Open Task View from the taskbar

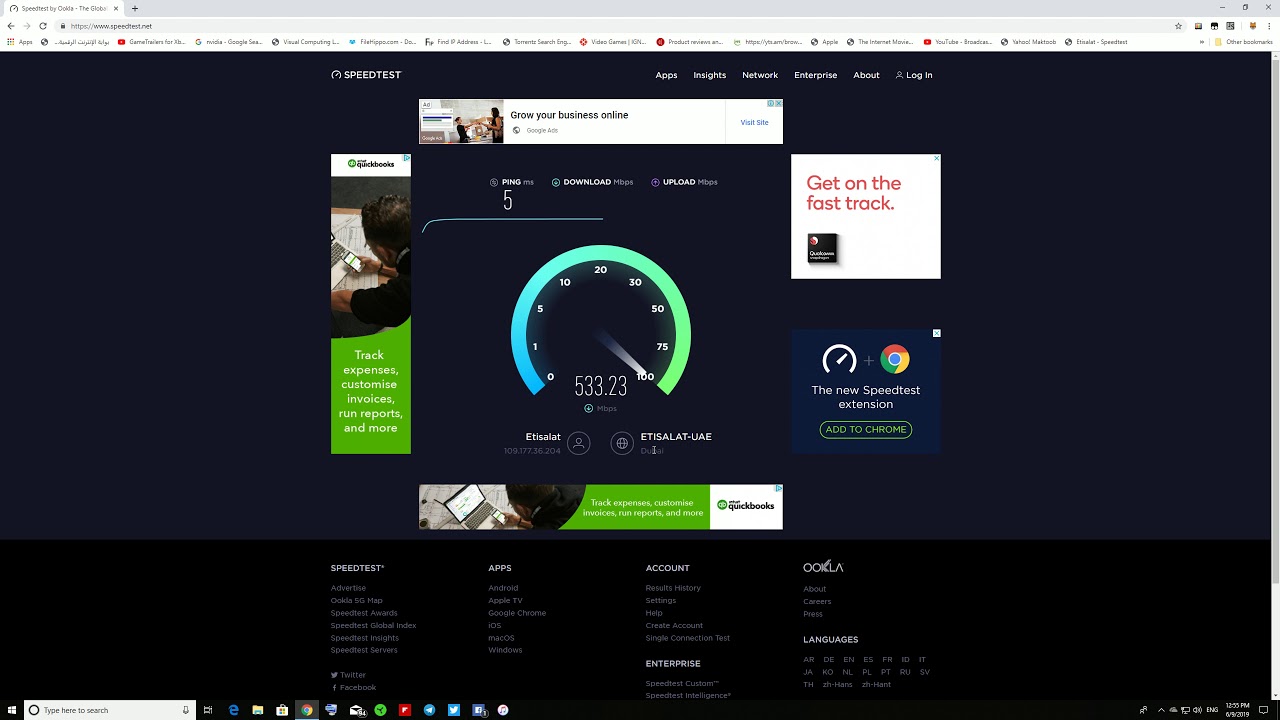pyautogui.click(x=208, y=710)
